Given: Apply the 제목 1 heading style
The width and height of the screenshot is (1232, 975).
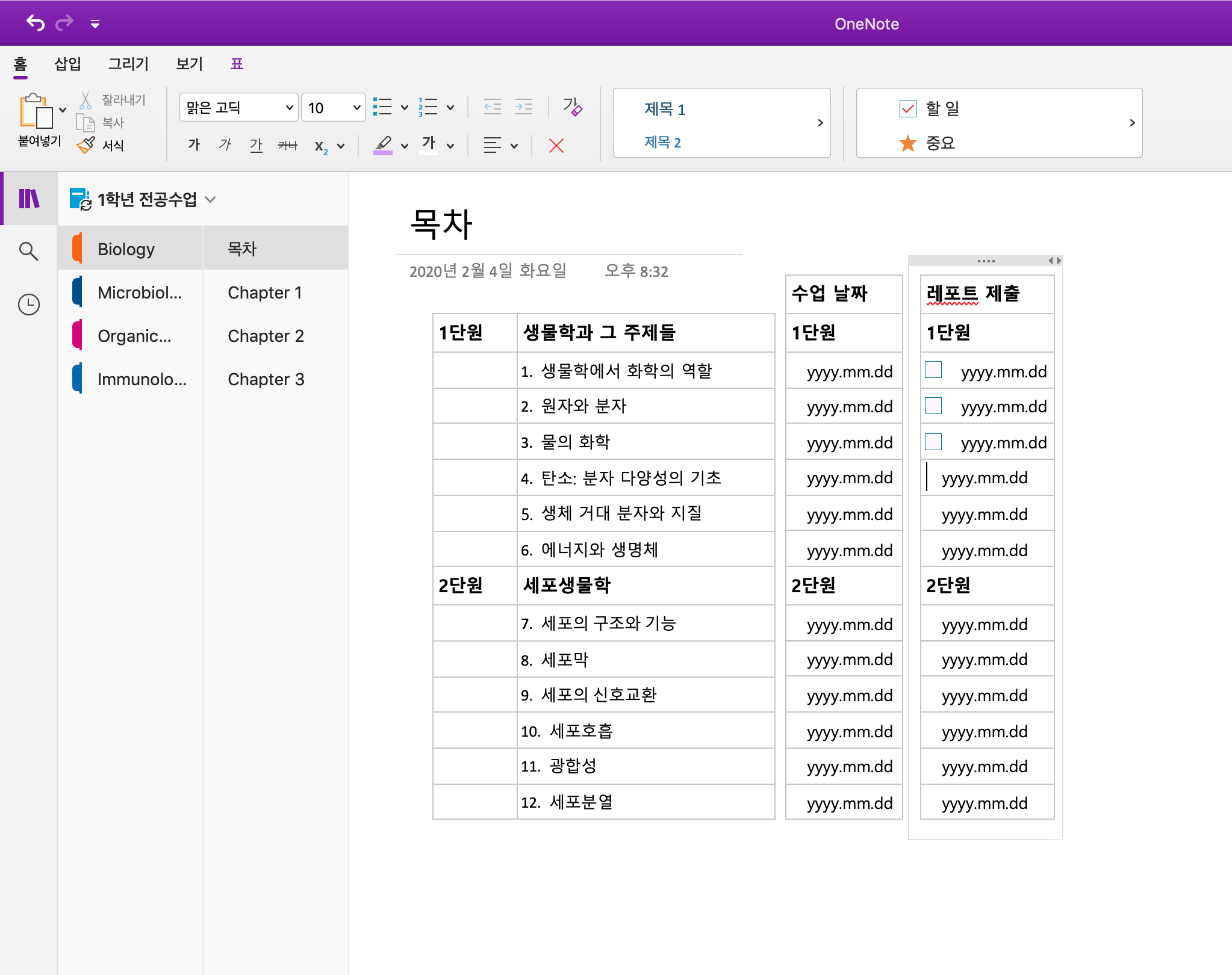Looking at the screenshot, I should point(665,110).
